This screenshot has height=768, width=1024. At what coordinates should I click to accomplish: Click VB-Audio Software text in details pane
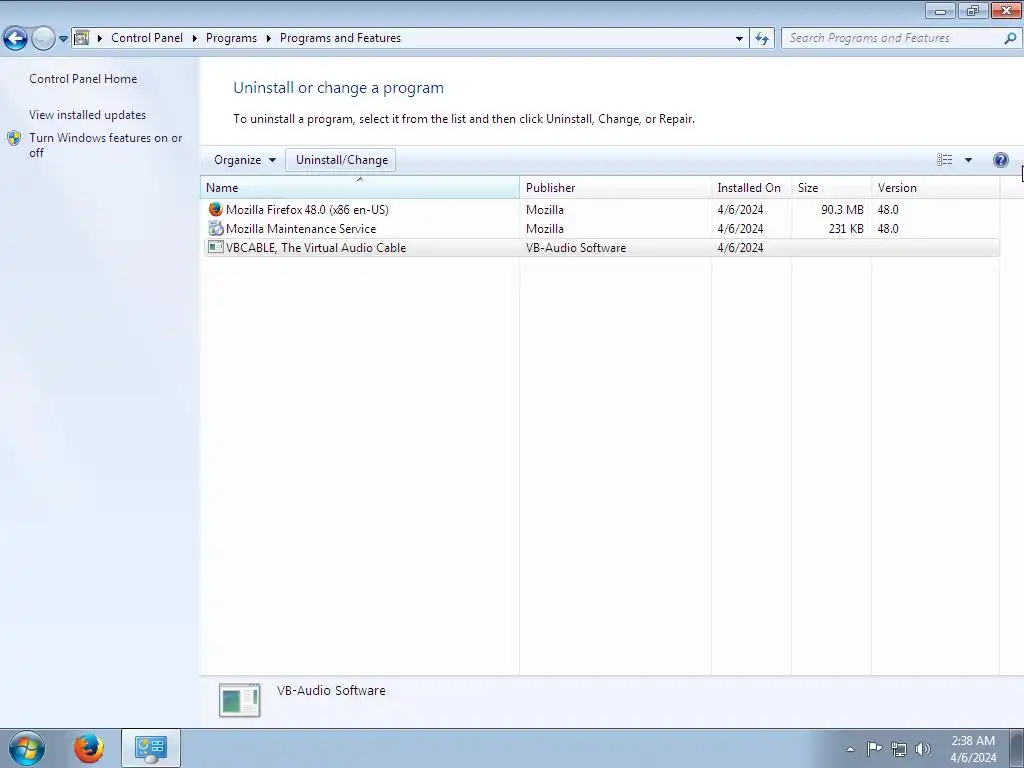pos(331,690)
